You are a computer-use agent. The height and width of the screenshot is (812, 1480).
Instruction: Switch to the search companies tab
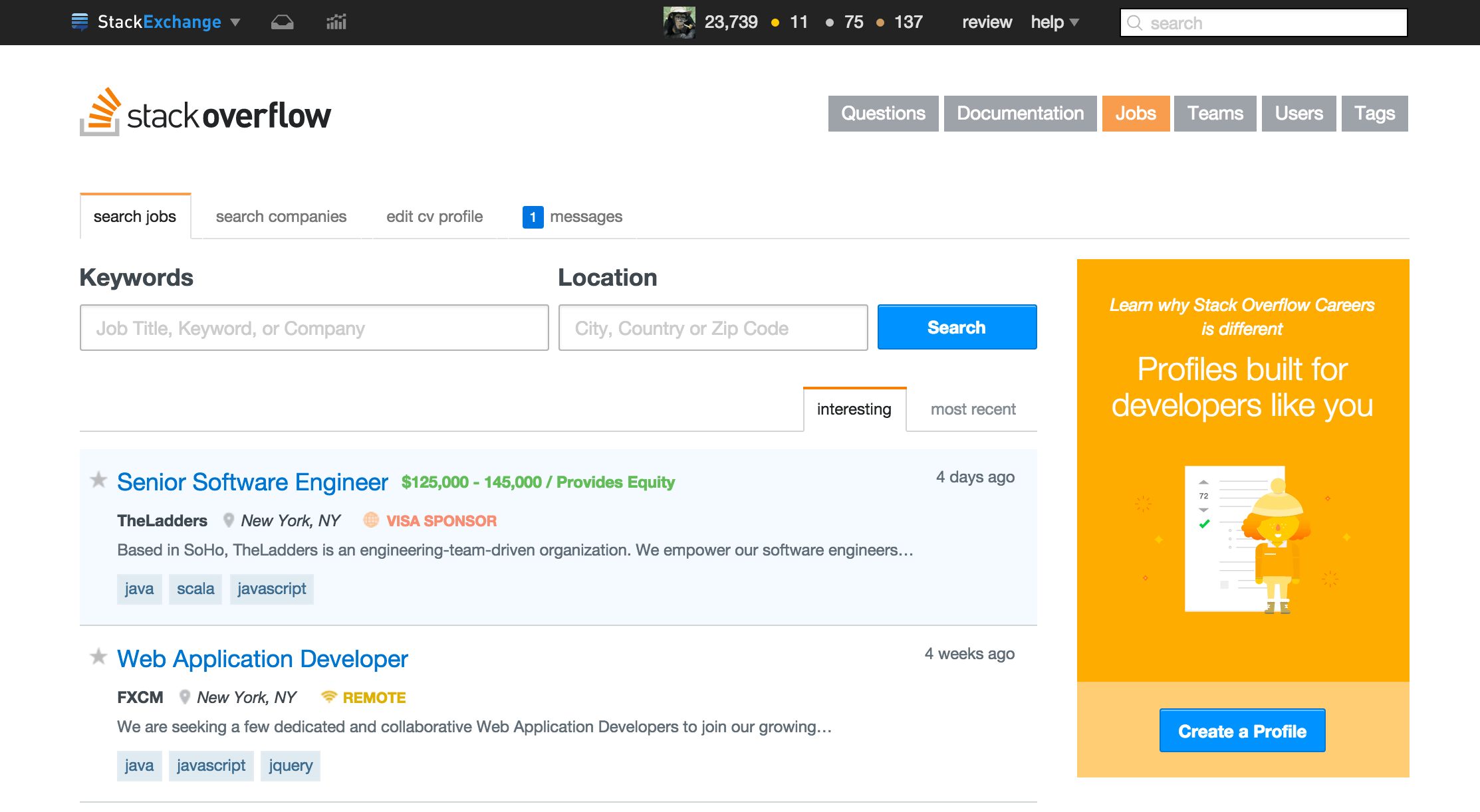(280, 216)
